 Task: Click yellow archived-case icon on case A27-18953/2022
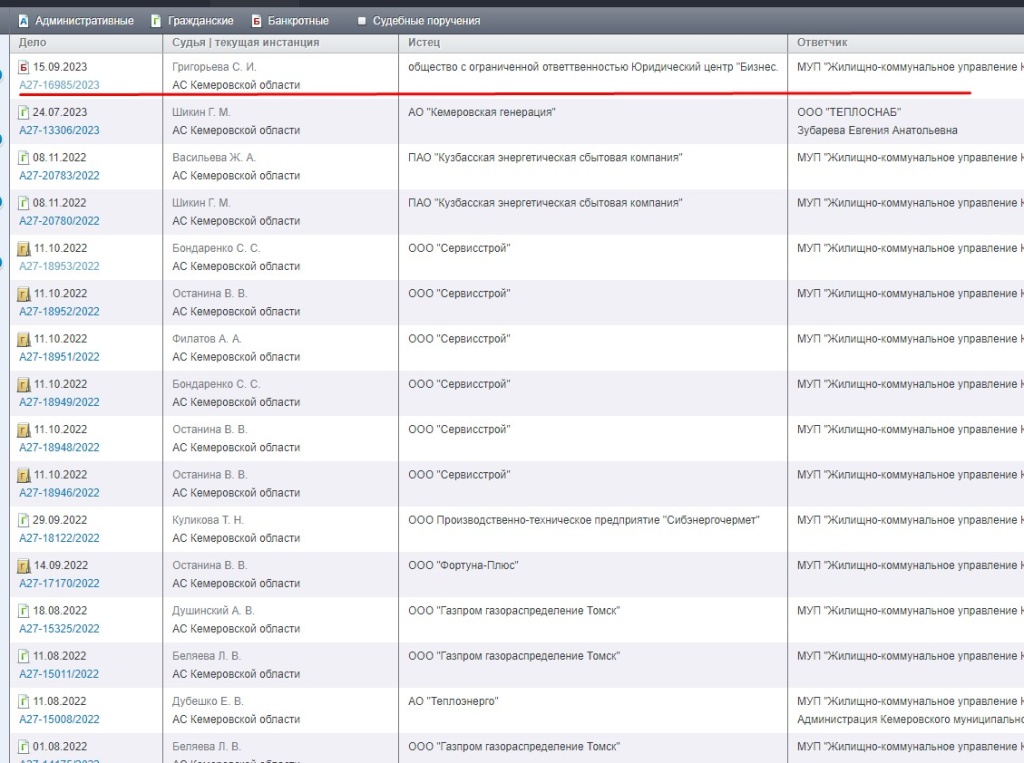(25, 247)
